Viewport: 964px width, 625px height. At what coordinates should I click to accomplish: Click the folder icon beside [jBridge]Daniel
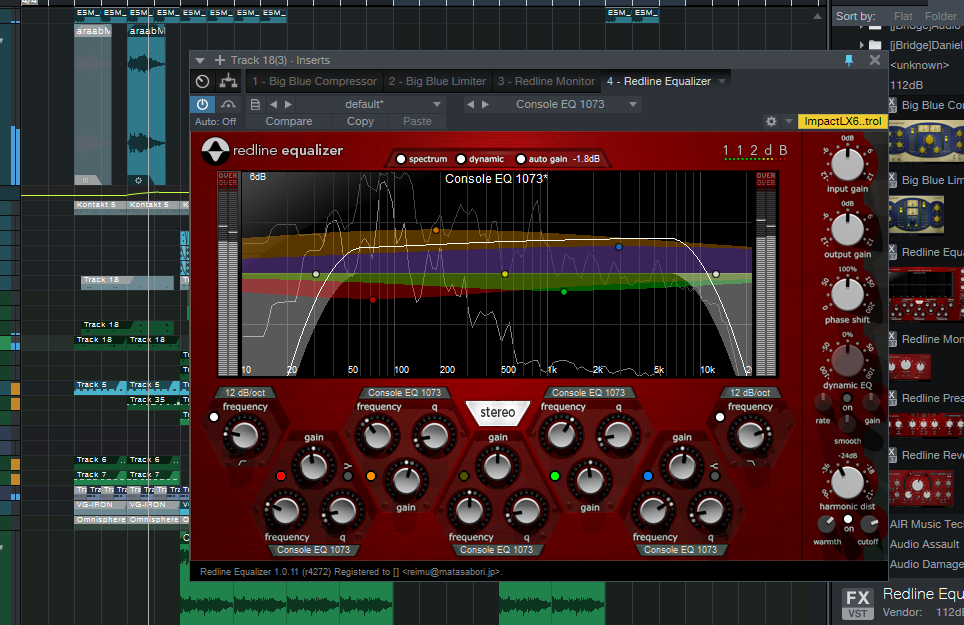pyautogui.click(x=875, y=45)
